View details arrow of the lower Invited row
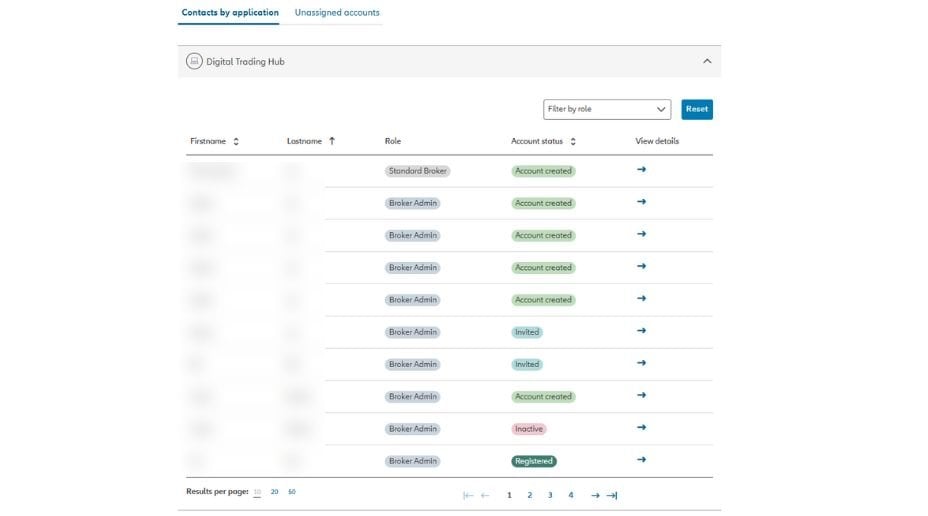The height and width of the screenshot is (516, 928). tap(641, 363)
